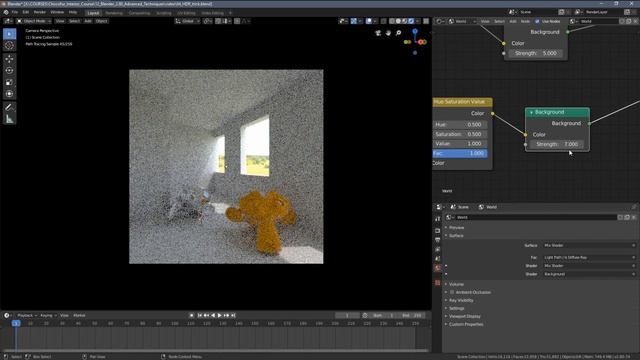Expand the Viewport Display panel
Viewport: 640px width, 360px height.
tap(464, 316)
